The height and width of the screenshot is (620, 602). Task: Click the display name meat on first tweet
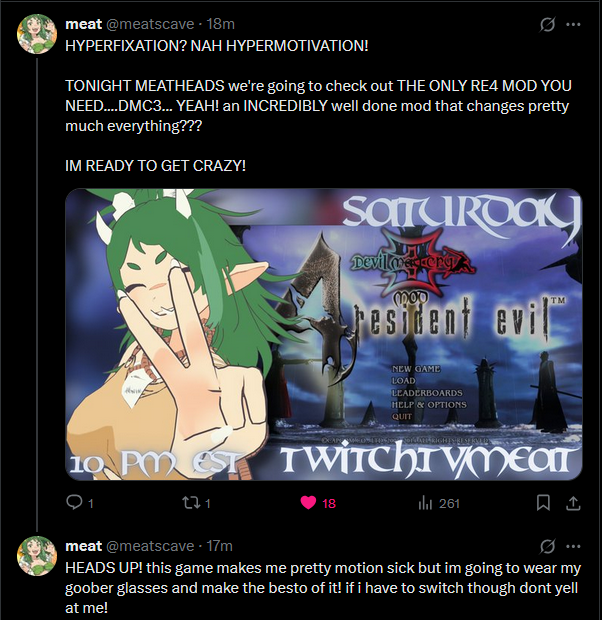click(83, 24)
